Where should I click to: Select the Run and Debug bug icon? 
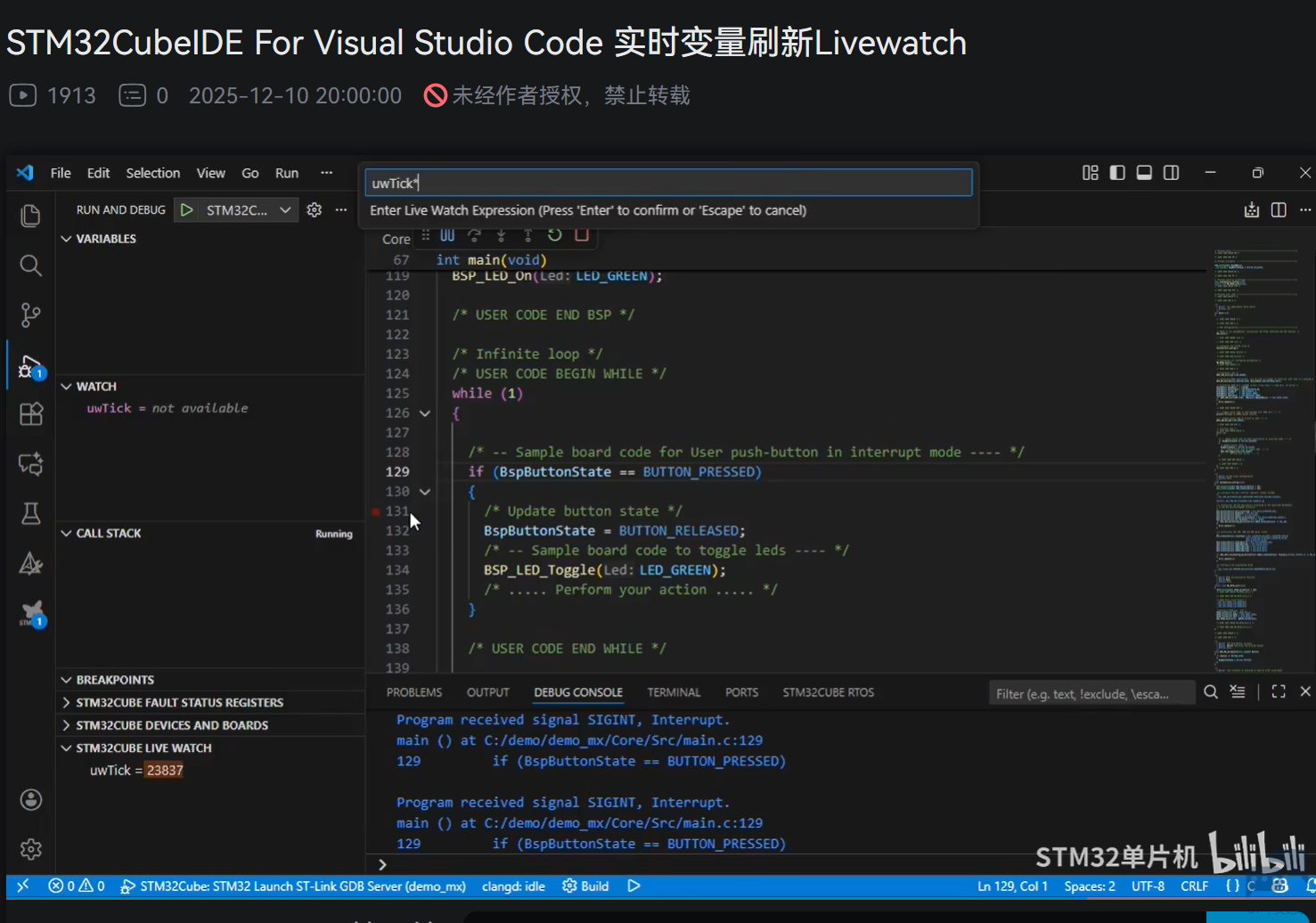(x=30, y=366)
